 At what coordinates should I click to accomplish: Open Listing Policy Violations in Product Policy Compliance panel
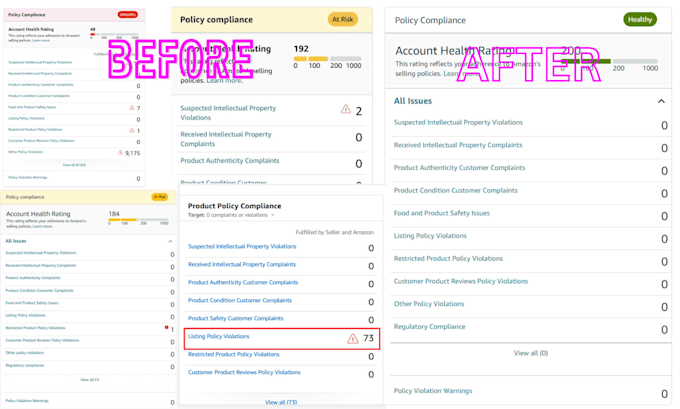pyautogui.click(x=219, y=336)
